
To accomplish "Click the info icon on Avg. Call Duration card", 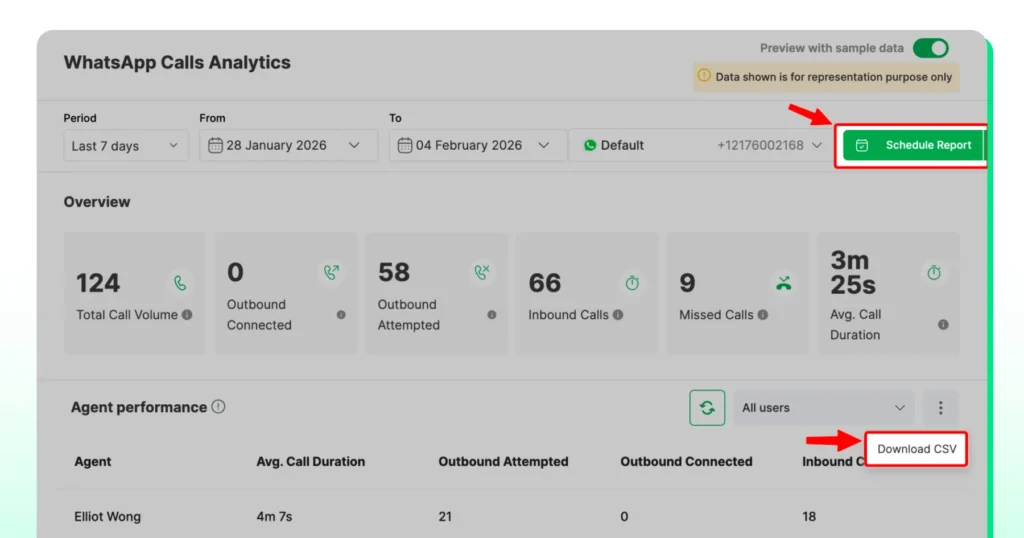I will point(943,324).
